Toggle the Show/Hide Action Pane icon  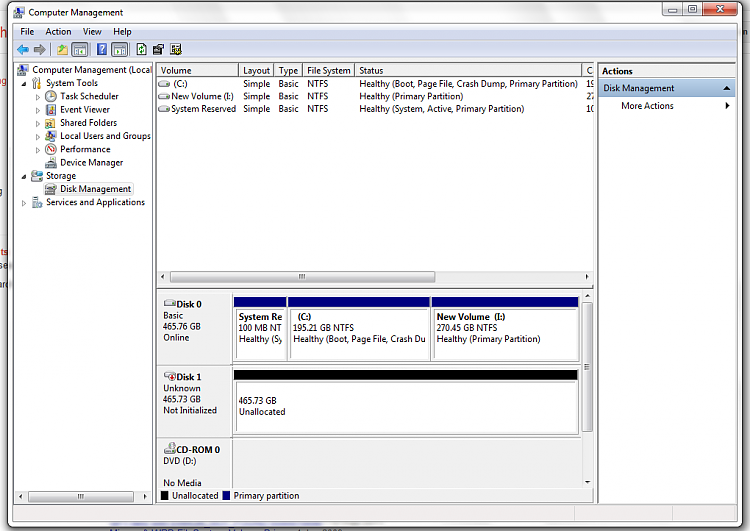click(x=120, y=49)
